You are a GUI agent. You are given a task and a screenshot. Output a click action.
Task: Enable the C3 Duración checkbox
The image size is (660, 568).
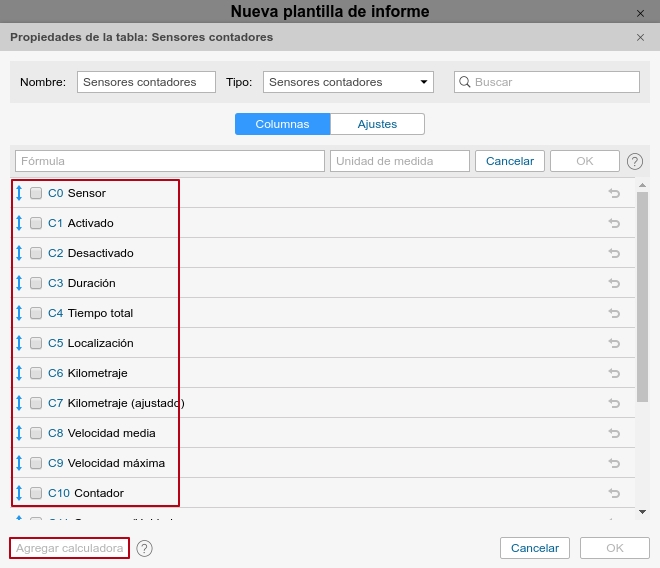(x=36, y=283)
